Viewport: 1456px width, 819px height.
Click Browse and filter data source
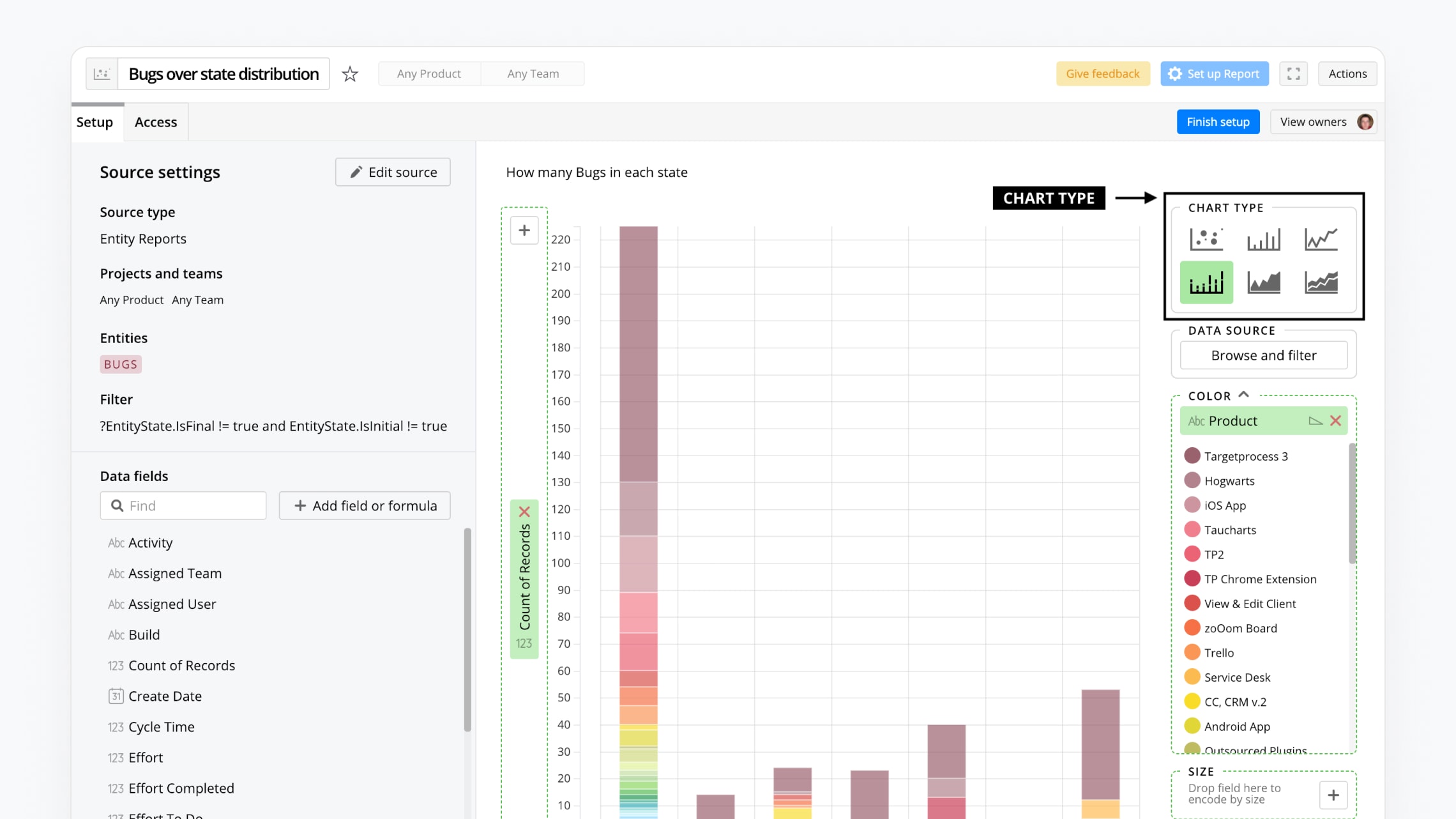1263,355
